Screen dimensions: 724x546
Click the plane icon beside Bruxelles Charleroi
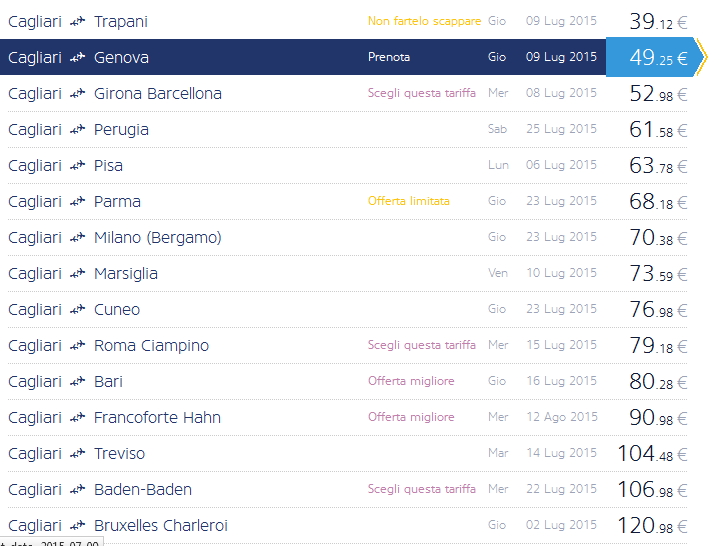78,526
